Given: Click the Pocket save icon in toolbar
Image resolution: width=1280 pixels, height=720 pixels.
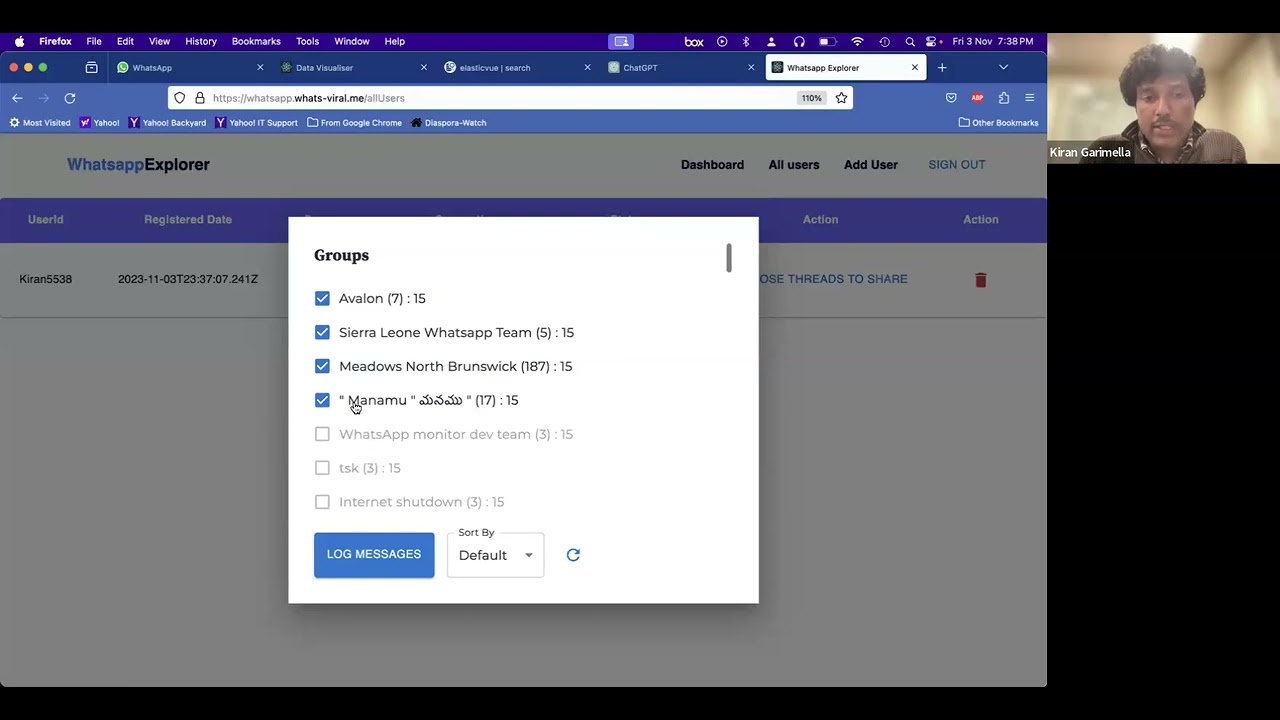Looking at the screenshot, I should pos(951,98).
